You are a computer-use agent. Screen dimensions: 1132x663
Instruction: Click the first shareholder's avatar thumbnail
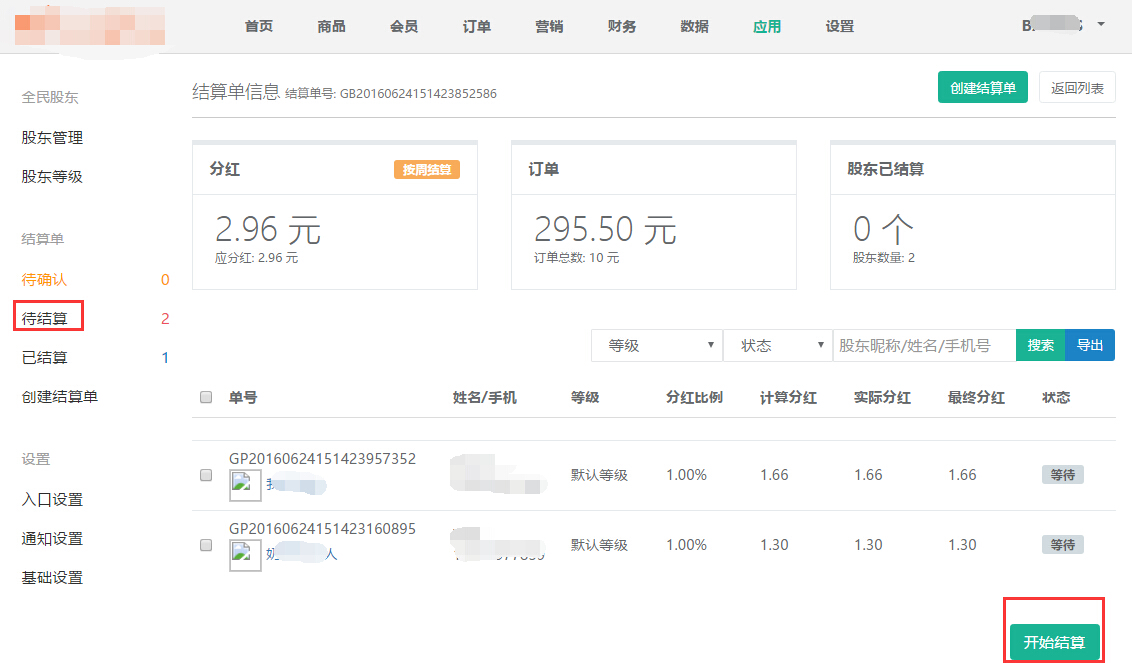pos(245,486)
